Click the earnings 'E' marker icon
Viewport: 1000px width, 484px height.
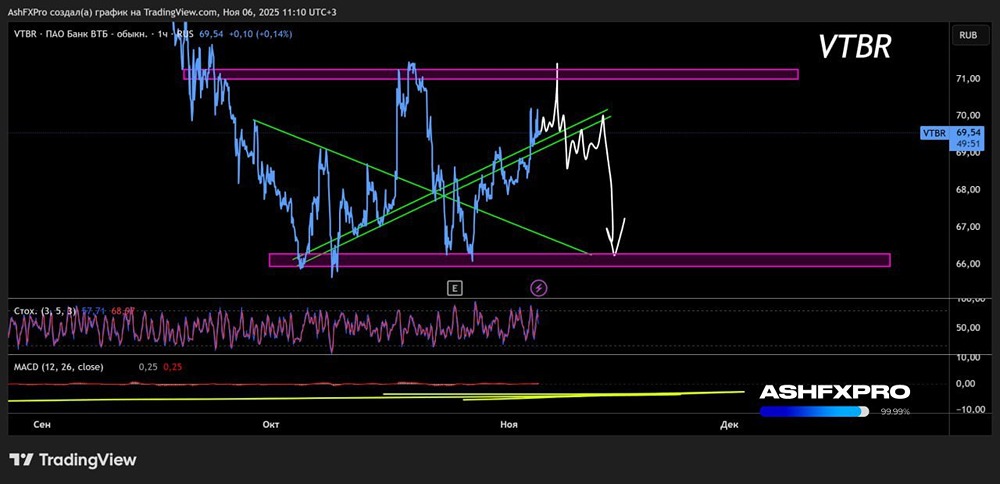tap(455, 288)
